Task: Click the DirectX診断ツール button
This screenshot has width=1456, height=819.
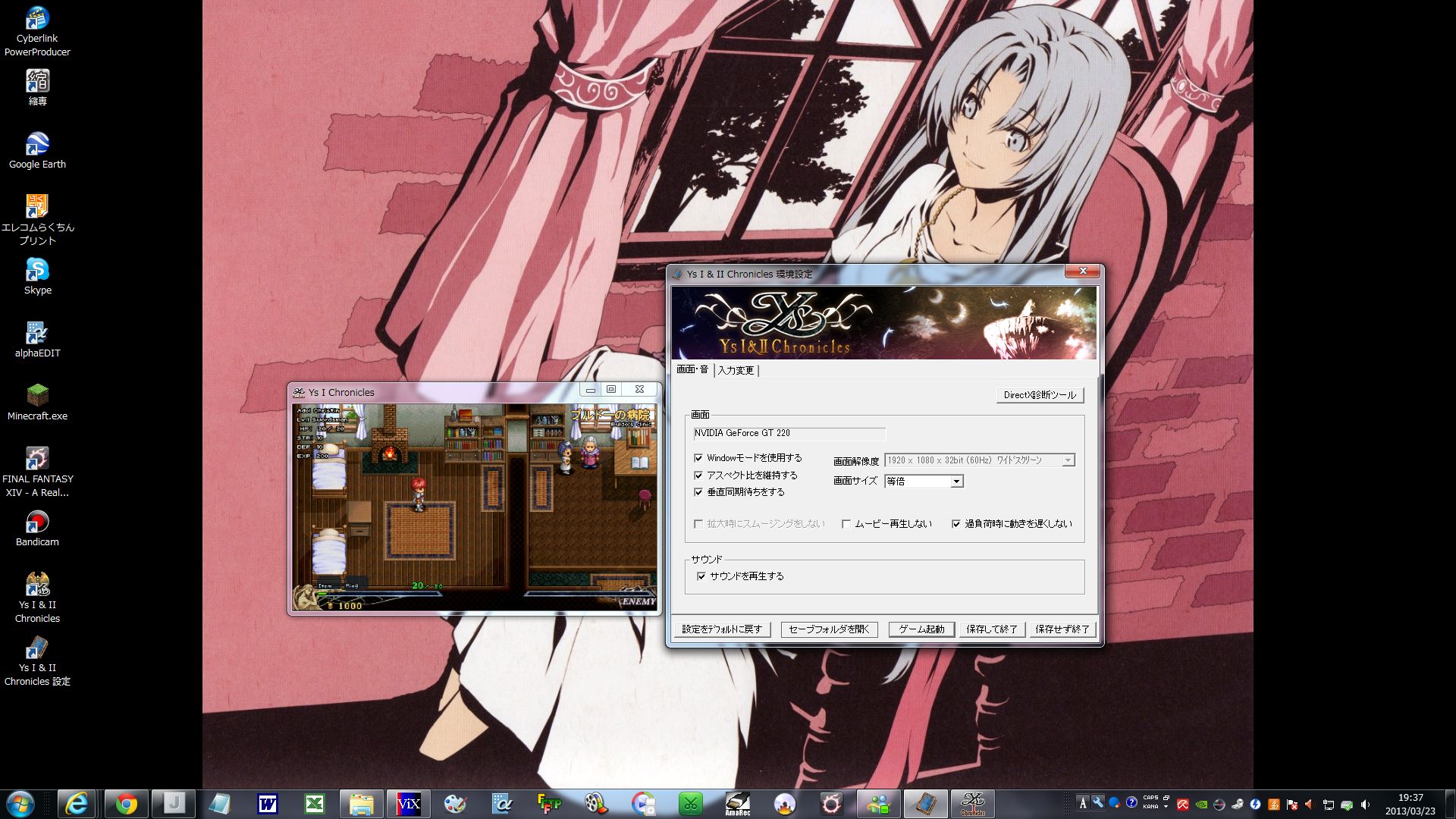Action: click(x=1040, y=395)
